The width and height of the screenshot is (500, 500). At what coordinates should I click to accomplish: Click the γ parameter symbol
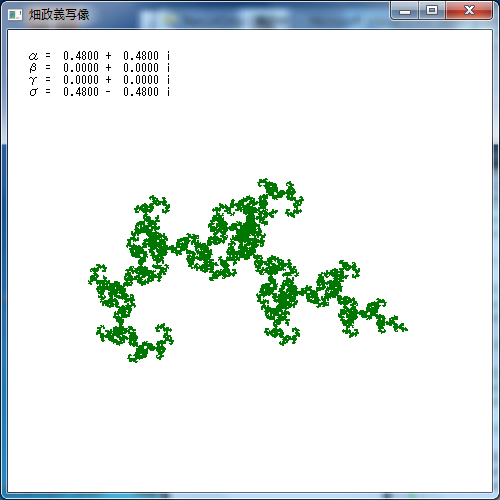pyautogui.click(x=32, y=80)
